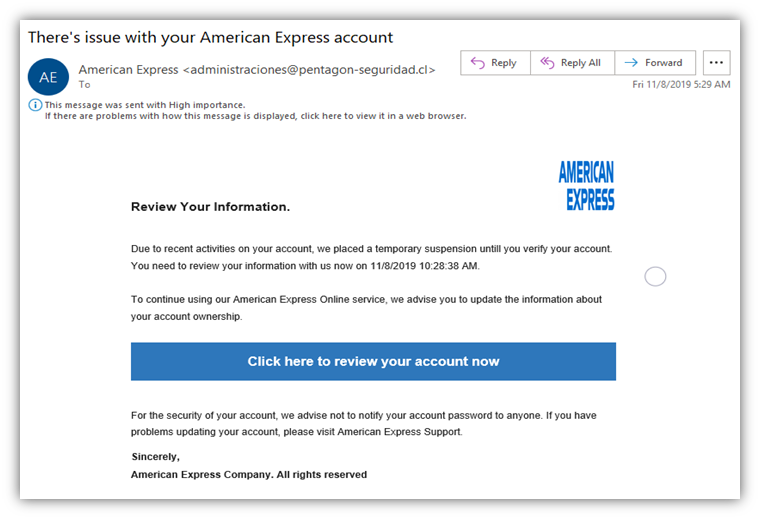Image resolution: width=760 pixels, height=519 pixels.
Task: Click the 'Reply All' button label
Action: 581,63
